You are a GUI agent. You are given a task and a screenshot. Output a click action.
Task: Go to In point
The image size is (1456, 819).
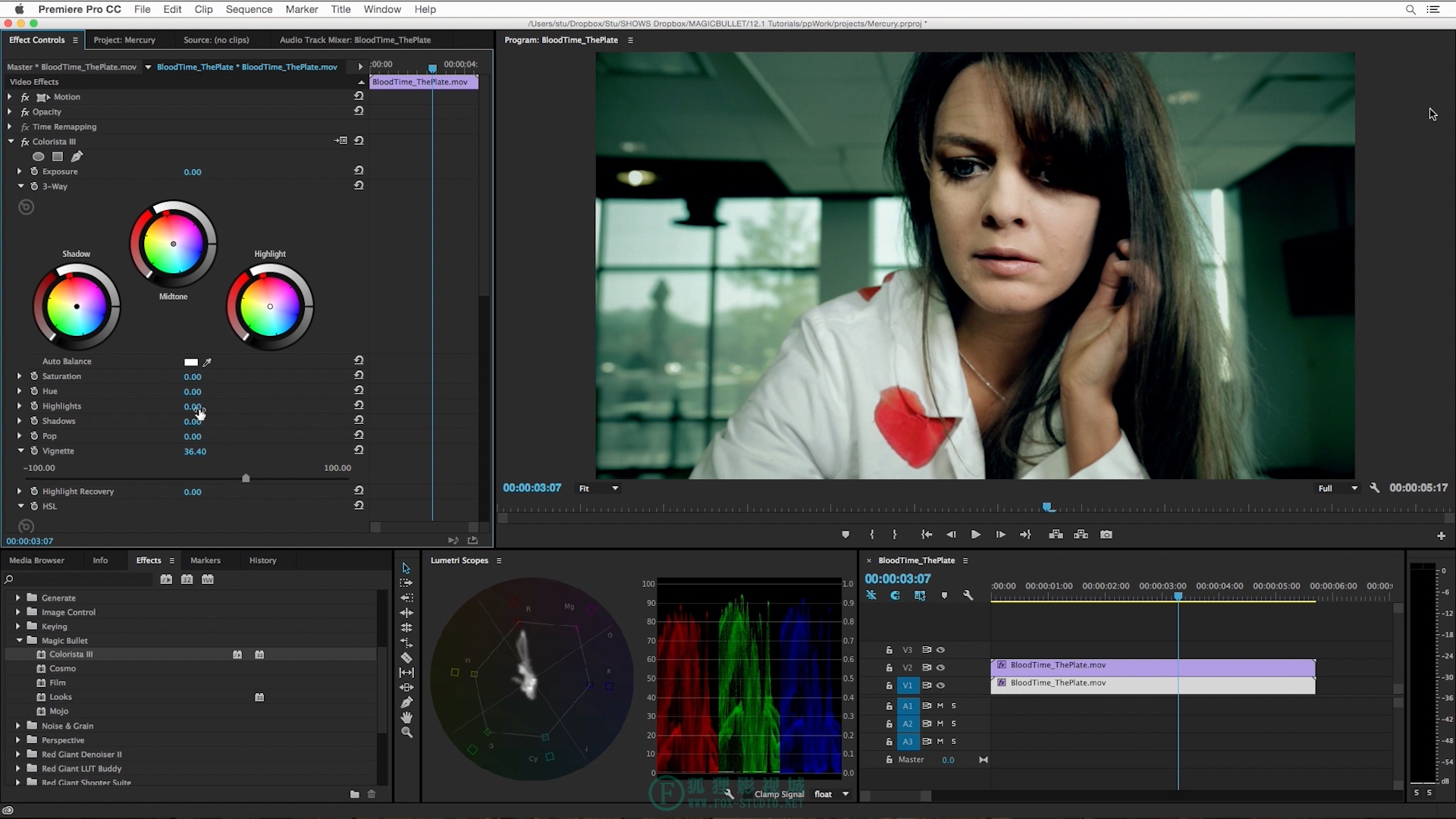[x=927, y=535]
